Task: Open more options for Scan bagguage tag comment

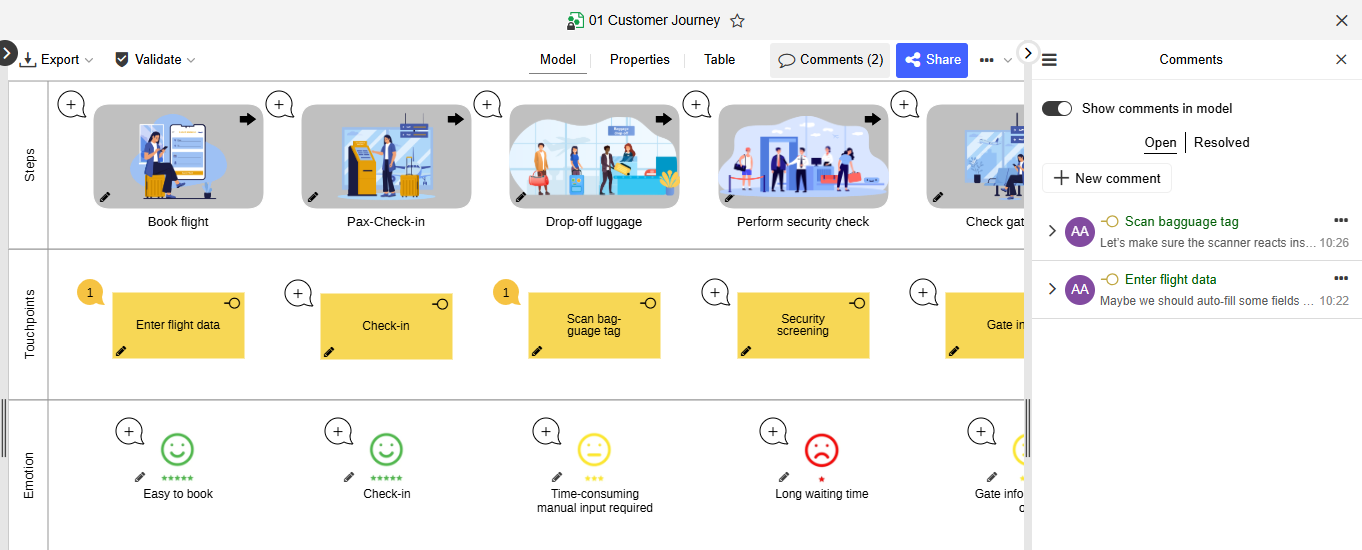Action: pos(1340,221)
